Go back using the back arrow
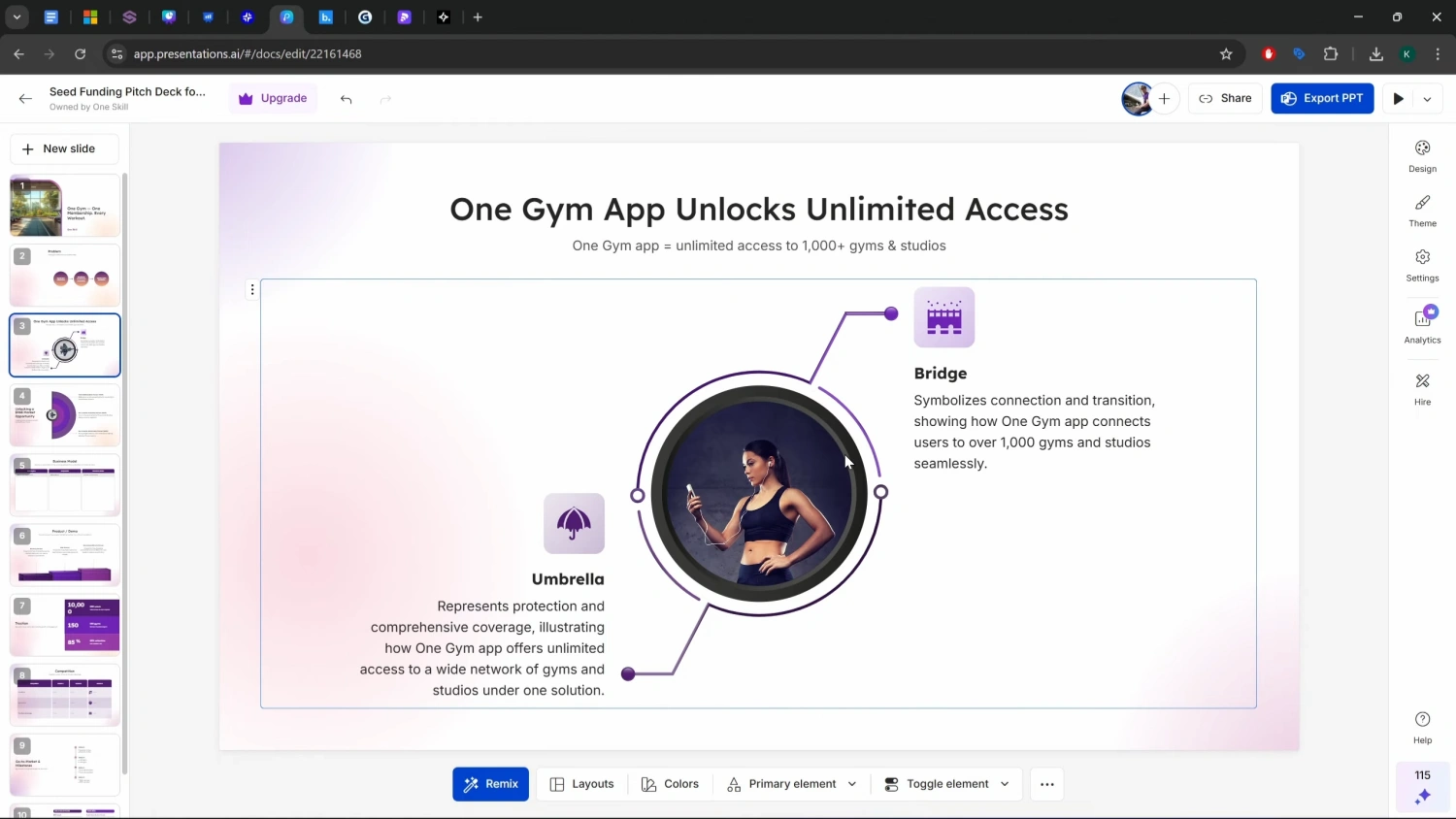 [x=25, y=99]
